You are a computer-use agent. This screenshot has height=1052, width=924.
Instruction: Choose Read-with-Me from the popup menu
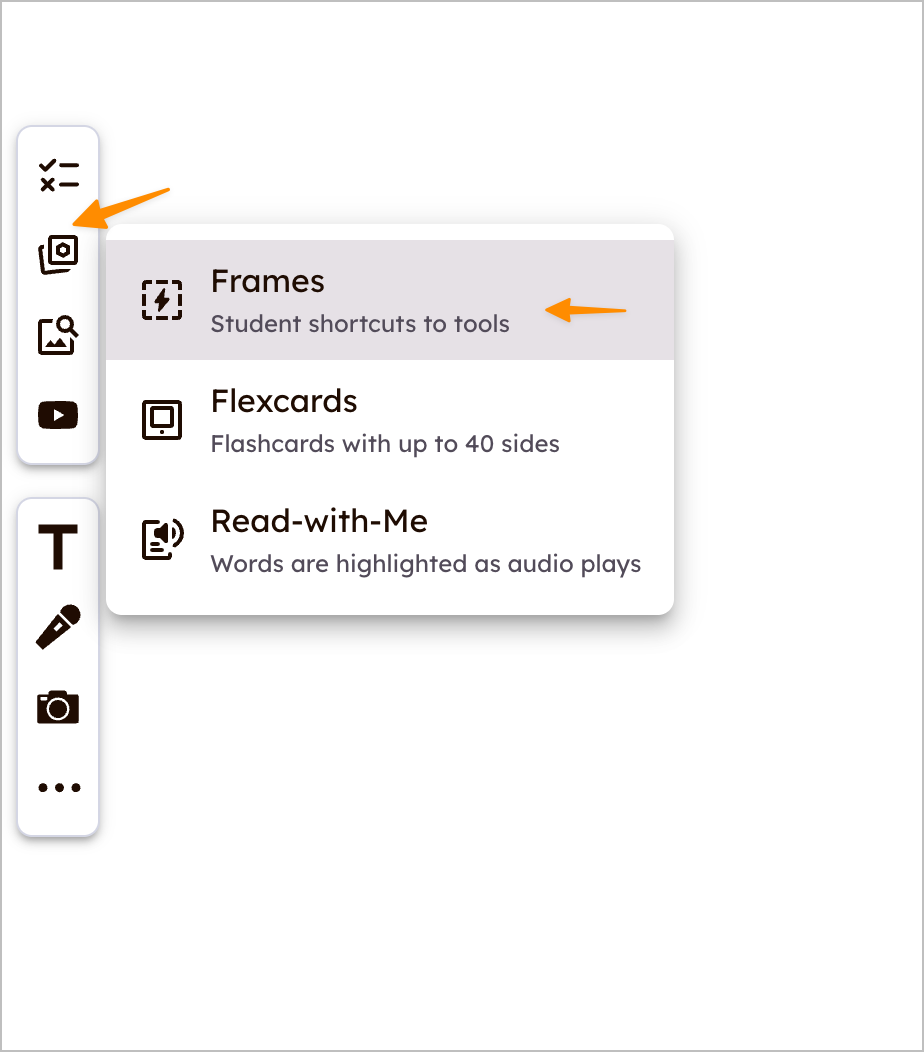(x=390, y=540)
